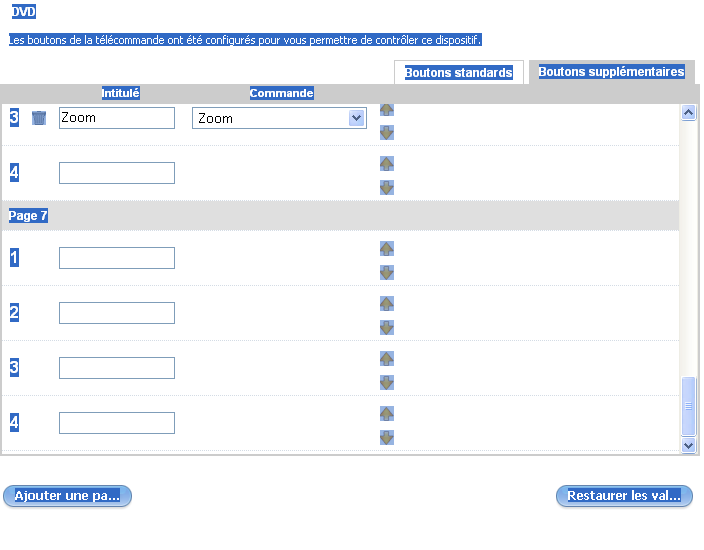Viewport: 704px width, 550px height.
Task: Click Page 7 button 1 label field
Action: 117,258
